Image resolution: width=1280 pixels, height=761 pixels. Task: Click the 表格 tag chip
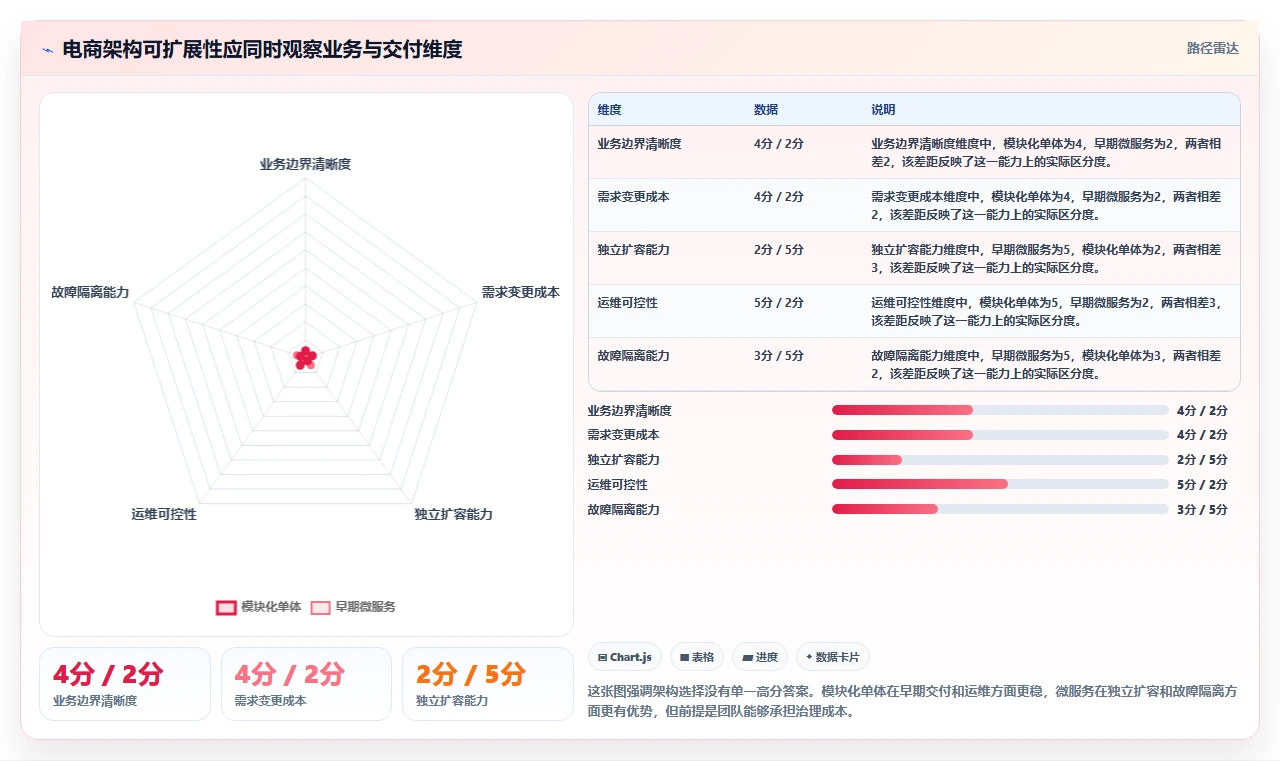coord(696,657)
